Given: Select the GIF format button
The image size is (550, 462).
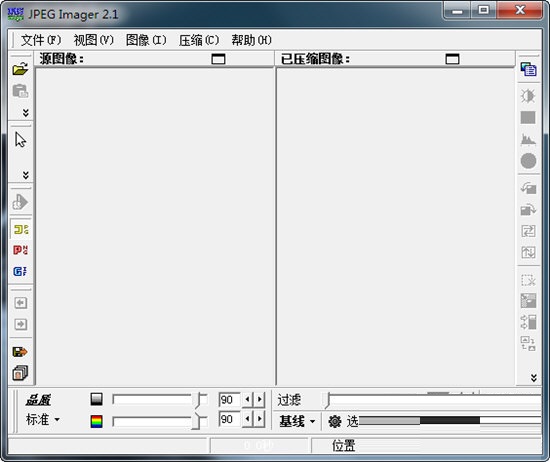Looking at the screenshot, I should pos(20,271).
